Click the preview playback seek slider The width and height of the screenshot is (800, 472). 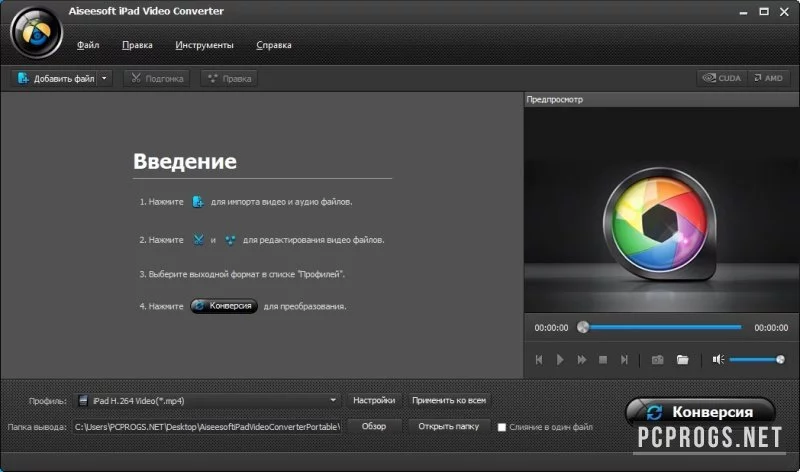pyautogui.click(x=662, y=327)
